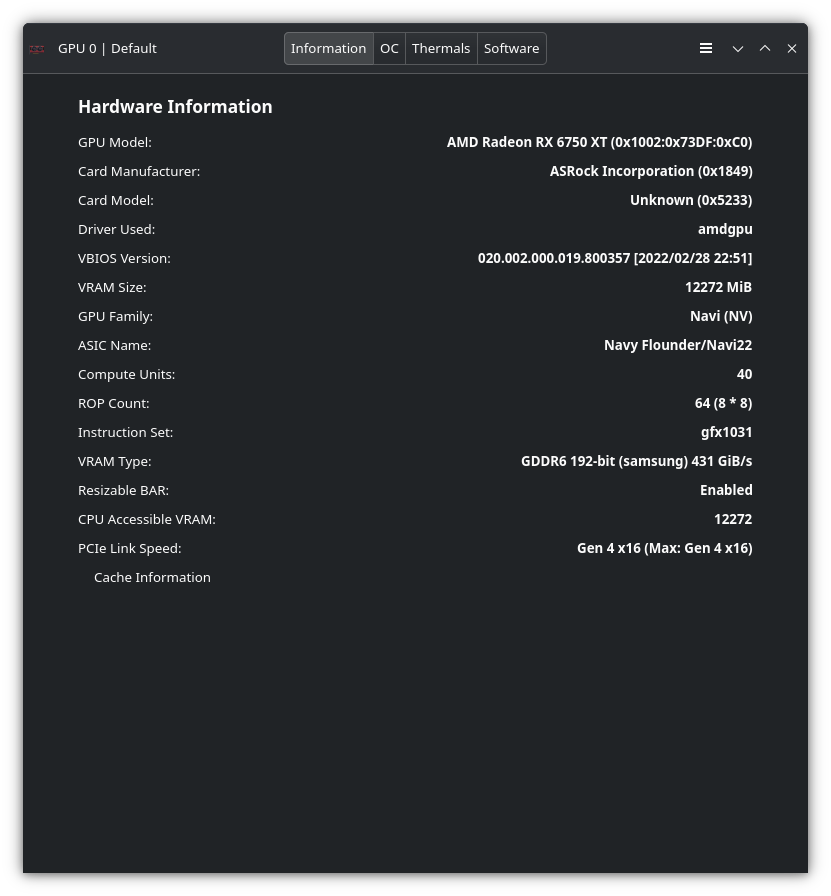Open the GPU 0 | Default selector
Viewport: 831px width, 896px height.
point(107,48)
